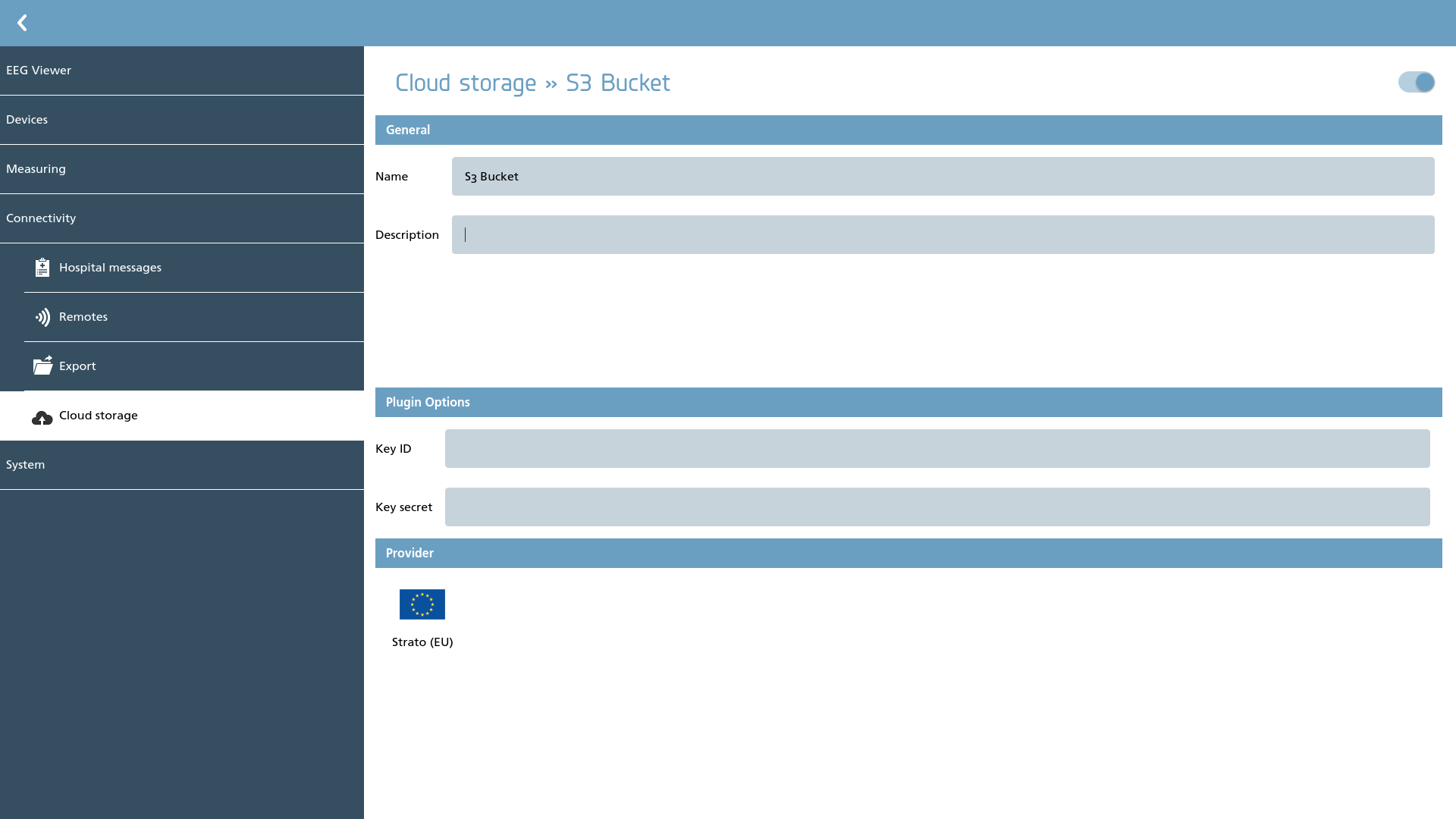Click the Export folder icon
1456x819 pixels.
pyautogui.click(x=42, y=366)
